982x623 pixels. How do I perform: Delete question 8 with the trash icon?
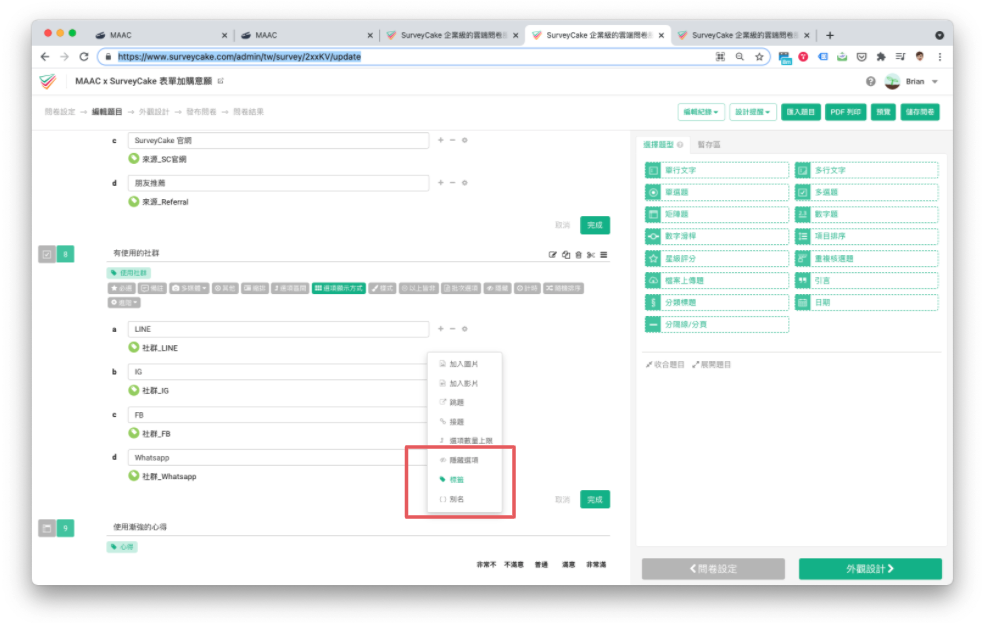click(x=579, y=255)
